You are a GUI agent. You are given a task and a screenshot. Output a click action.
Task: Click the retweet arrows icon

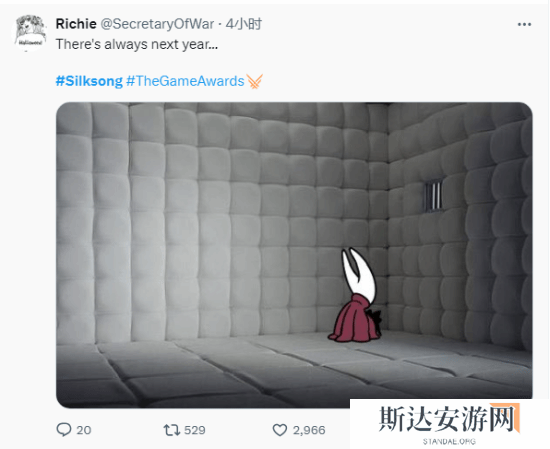pyautogui.click(x=172, y=430)
